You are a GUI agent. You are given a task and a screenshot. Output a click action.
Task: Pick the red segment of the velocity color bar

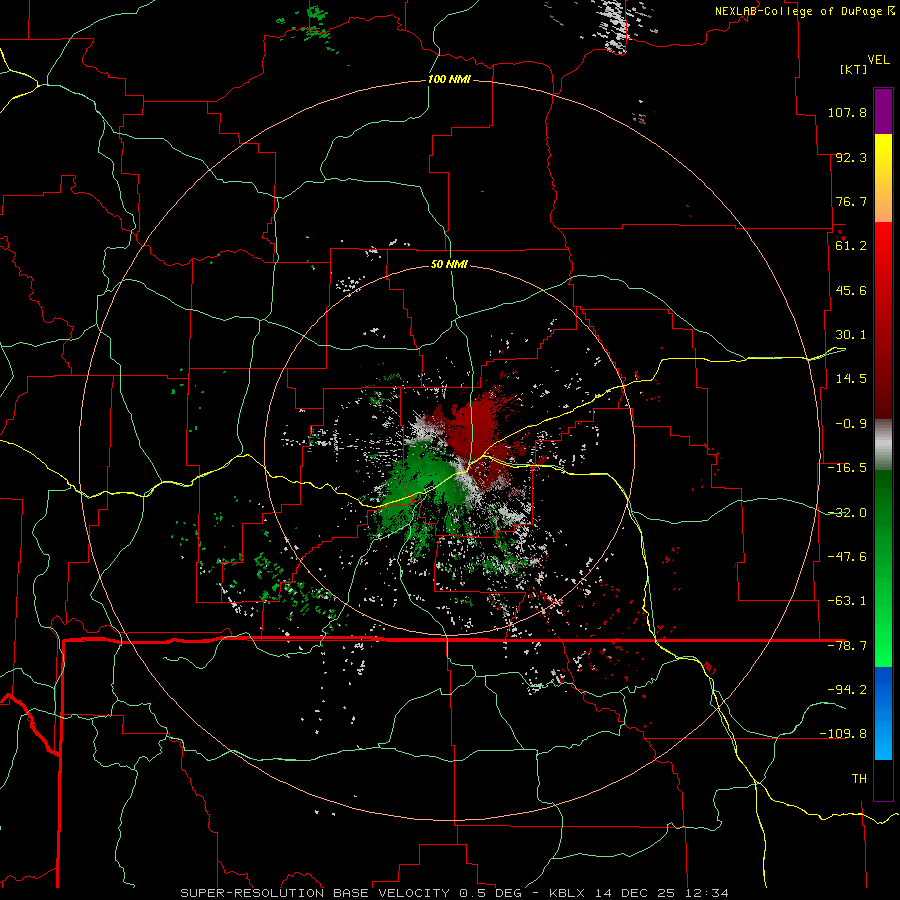coord(883,320)
